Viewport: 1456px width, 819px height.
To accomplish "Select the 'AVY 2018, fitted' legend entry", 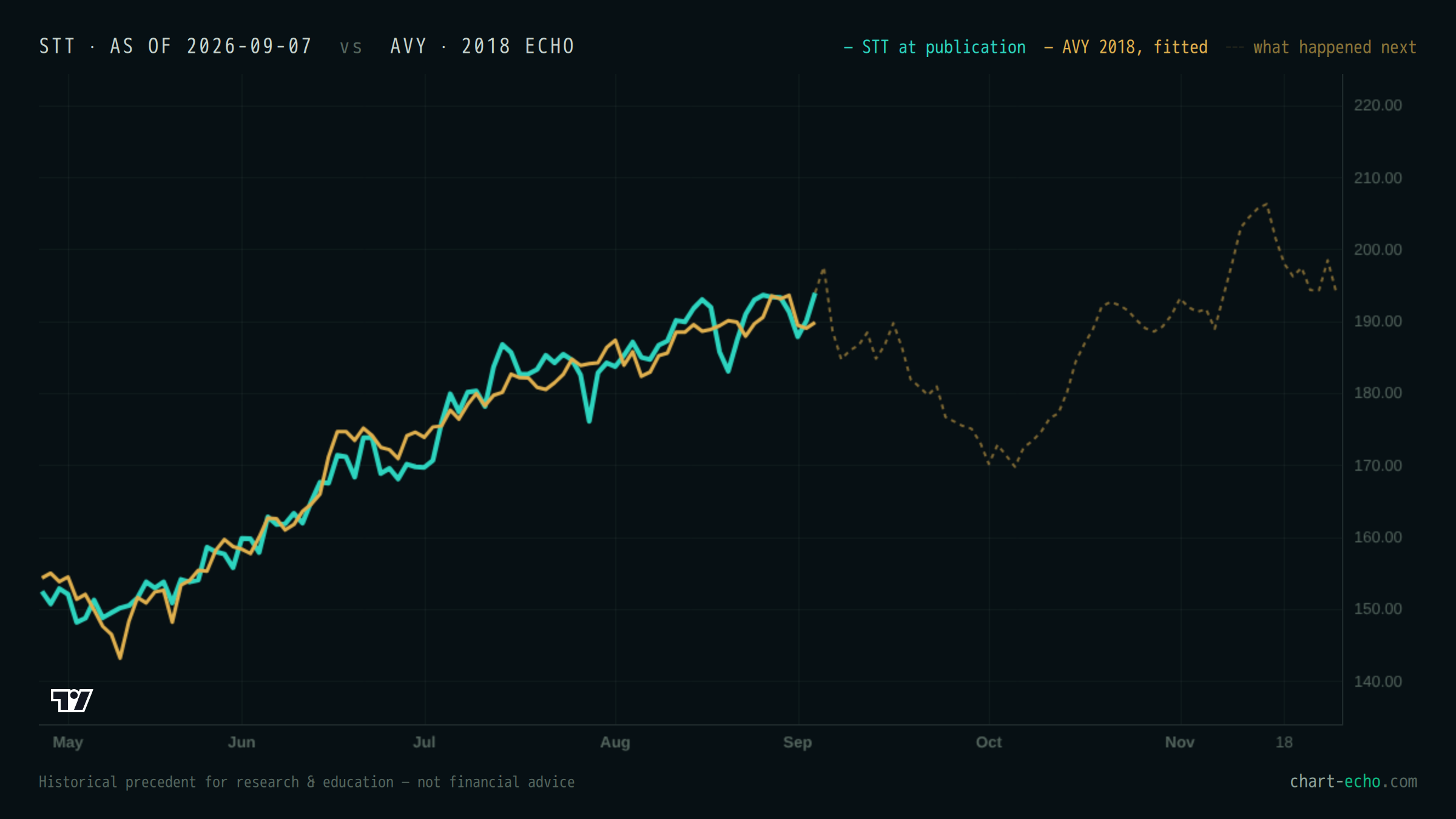I will 1126,47.
